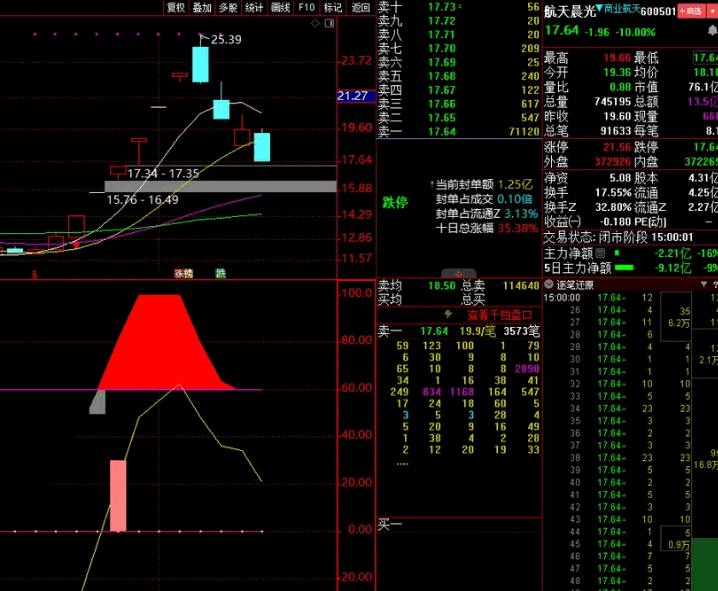
Task: Click the diamond icon above the chart
Action: coord(315,23)
